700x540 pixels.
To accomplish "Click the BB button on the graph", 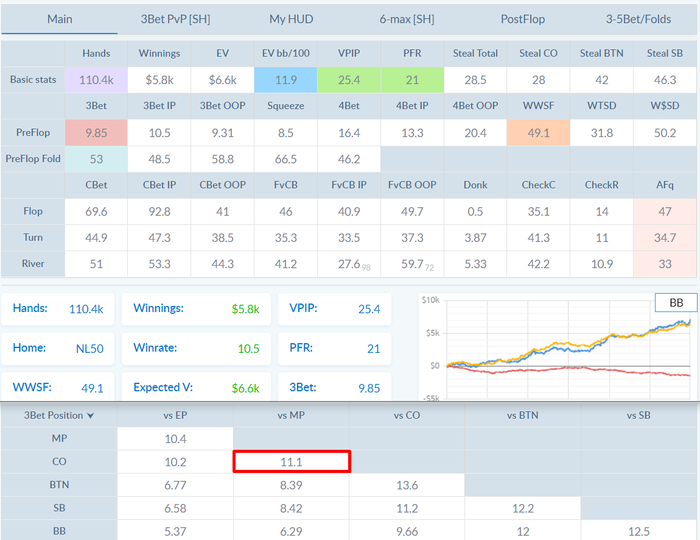I will tap(676, 303).
